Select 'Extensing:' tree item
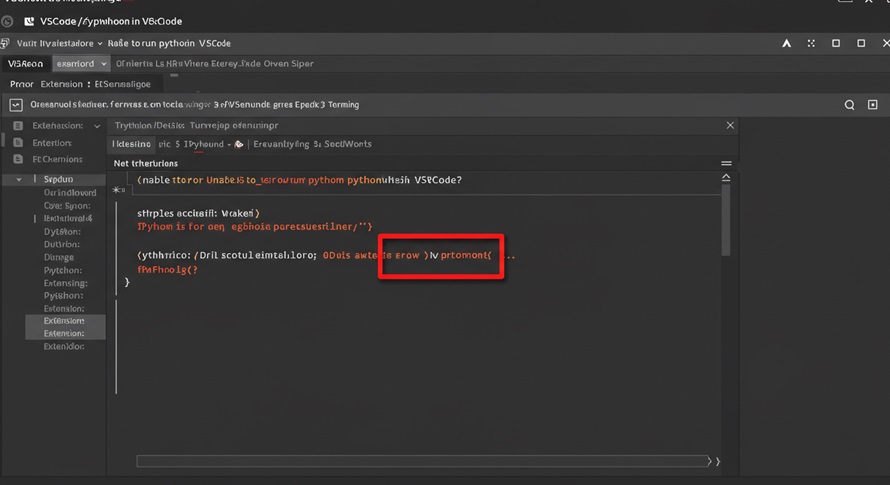This screenshot has width=890, height=485. [x=66, y=283]
